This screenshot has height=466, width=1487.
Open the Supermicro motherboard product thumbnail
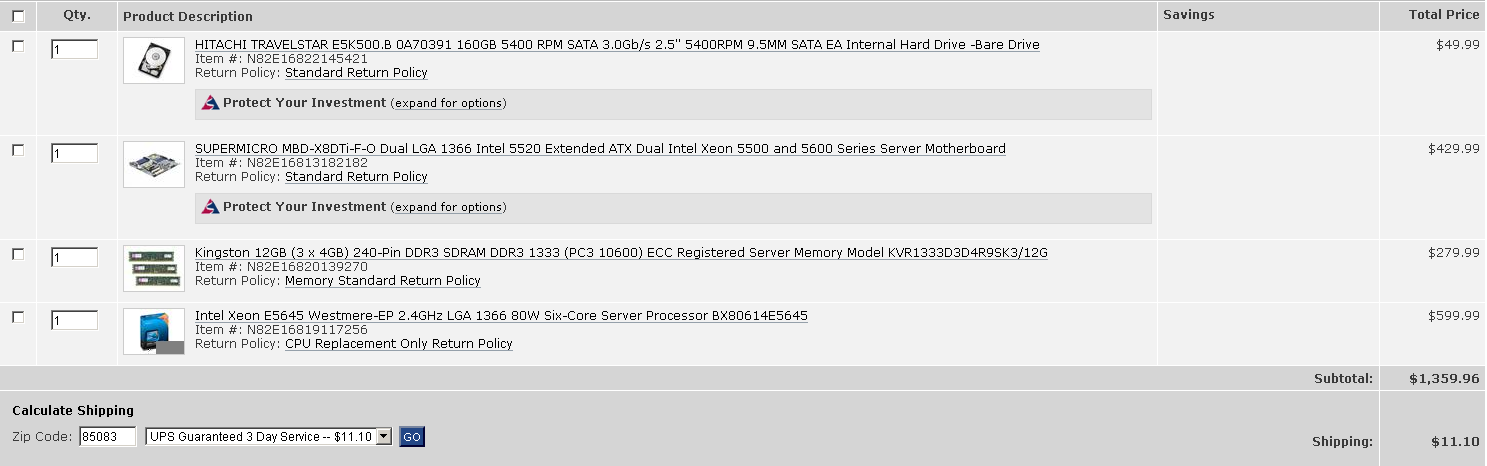pyautogui.click(x=154, y=164)
